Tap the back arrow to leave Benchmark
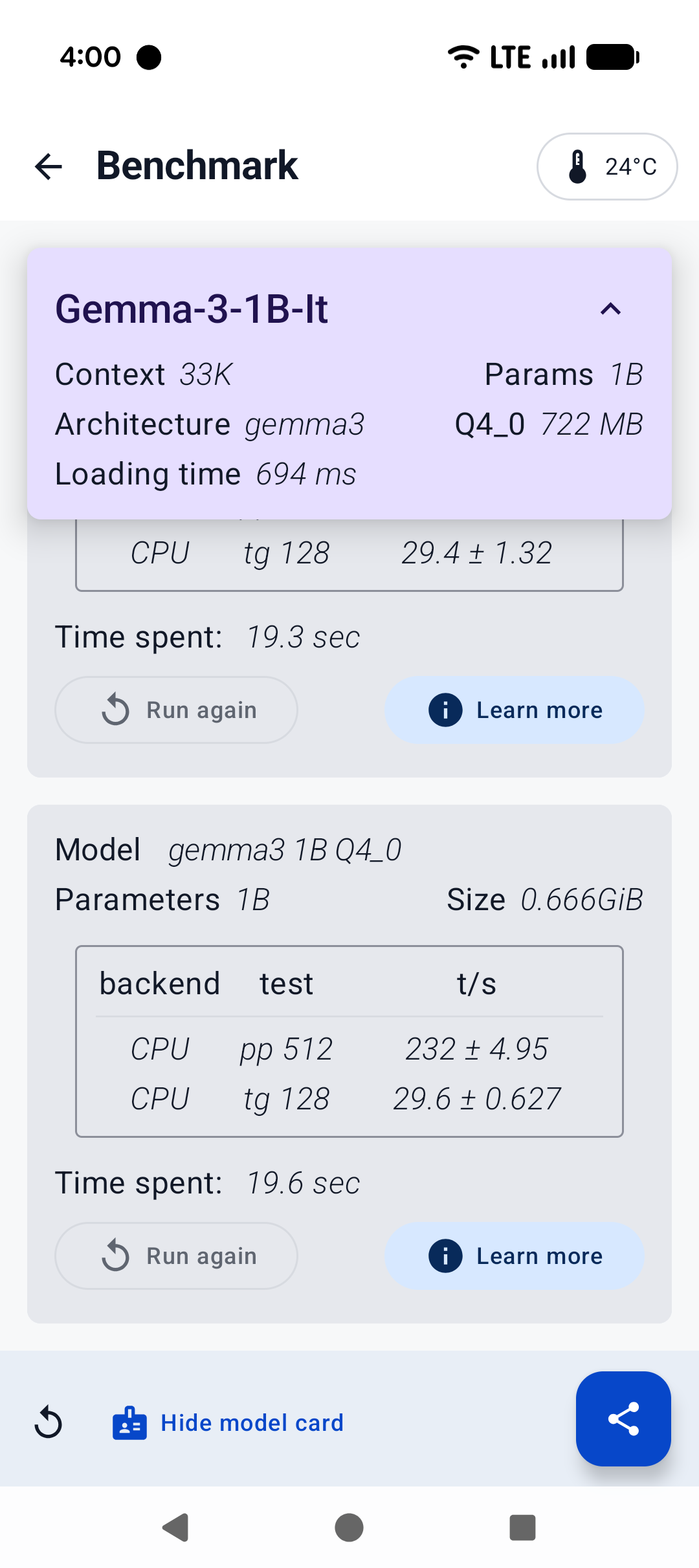 tap(47, 167)
